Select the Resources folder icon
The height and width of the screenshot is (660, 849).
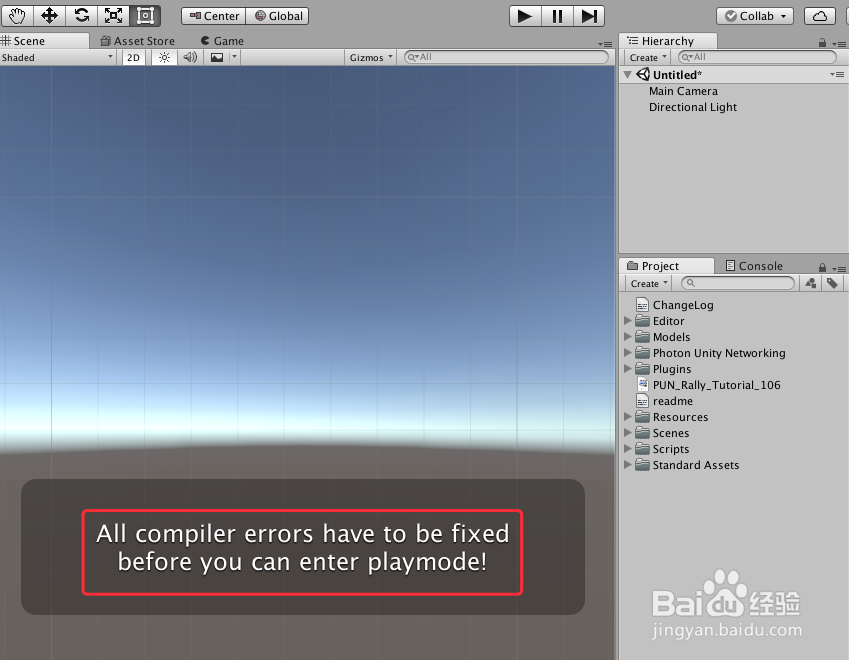point(642,417)
